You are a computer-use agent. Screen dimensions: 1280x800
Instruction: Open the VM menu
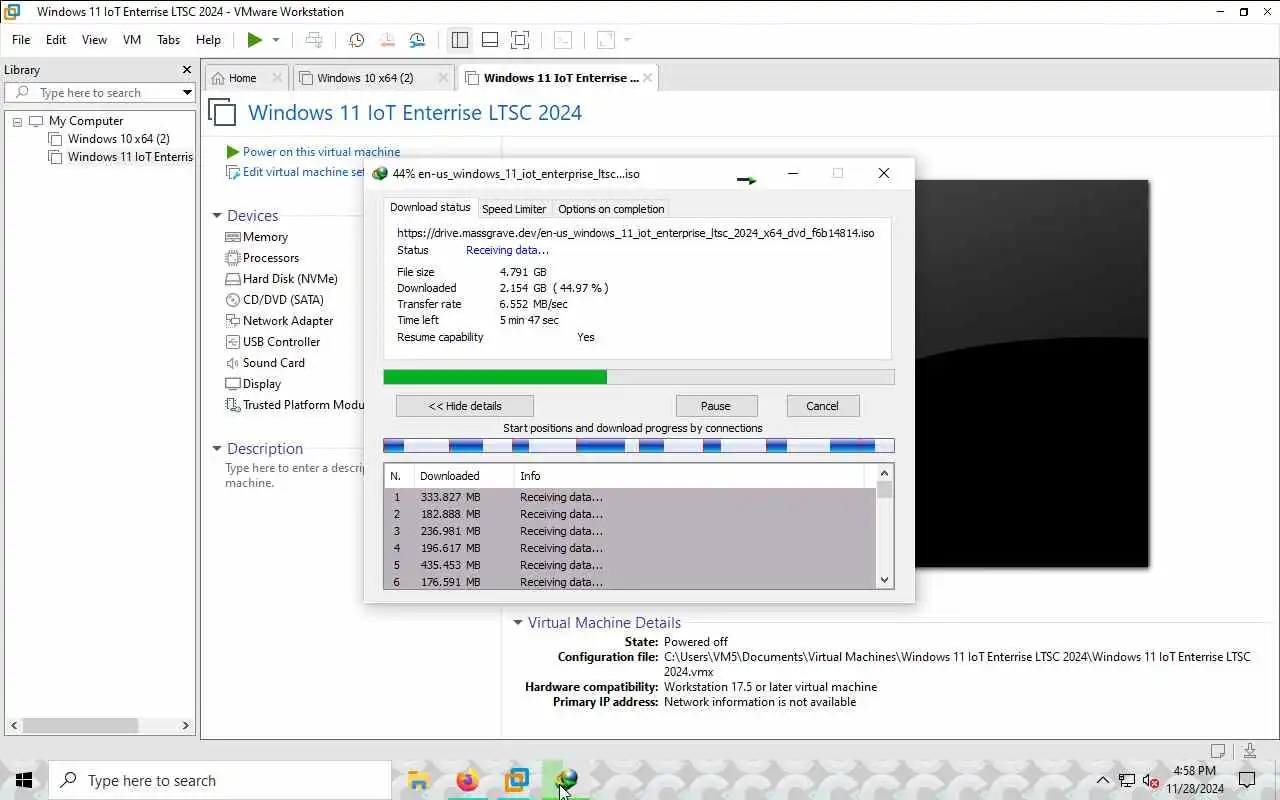pyautogui.click(x=132, y=40)
